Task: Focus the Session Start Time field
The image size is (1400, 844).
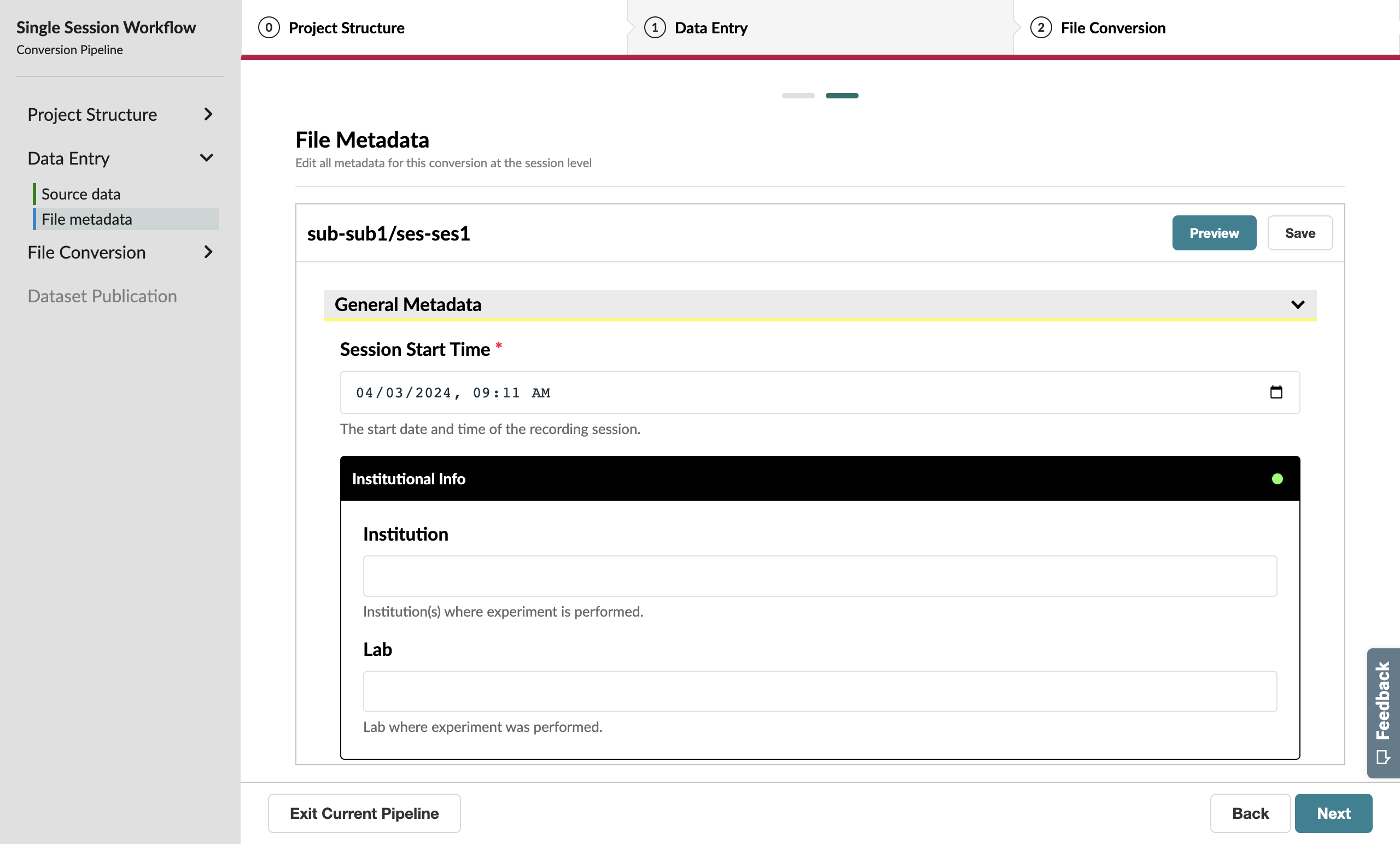Action: click(820, 392)
